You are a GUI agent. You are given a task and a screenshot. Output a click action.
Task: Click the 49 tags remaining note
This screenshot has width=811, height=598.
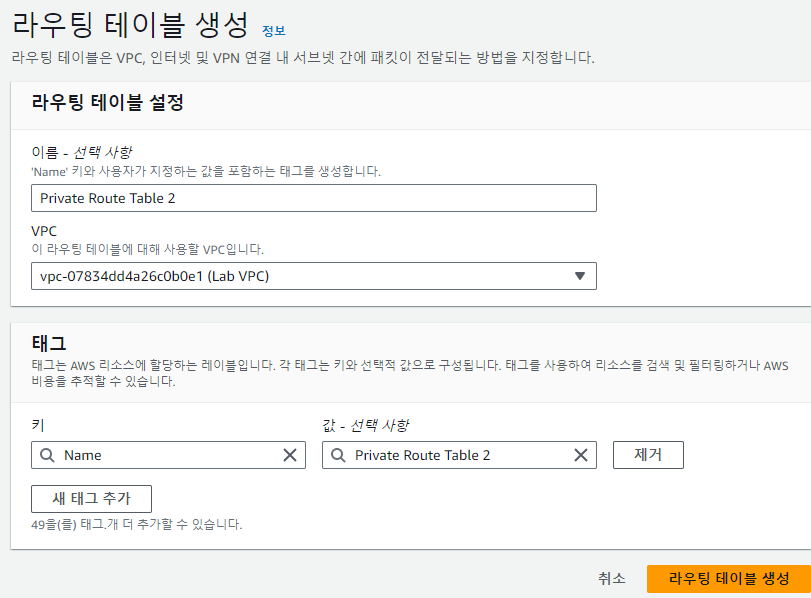pyautogui.click(x=137, y=525)
